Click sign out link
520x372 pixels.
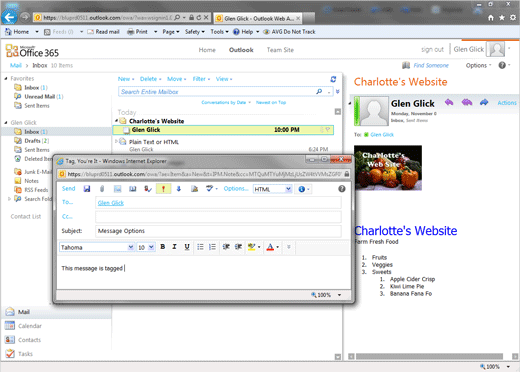tap(432, 49)
